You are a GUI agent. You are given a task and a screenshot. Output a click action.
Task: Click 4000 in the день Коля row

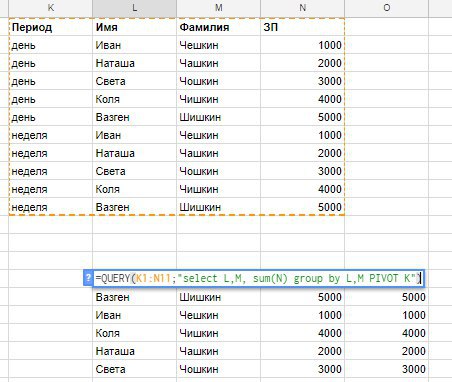point(303,99)
